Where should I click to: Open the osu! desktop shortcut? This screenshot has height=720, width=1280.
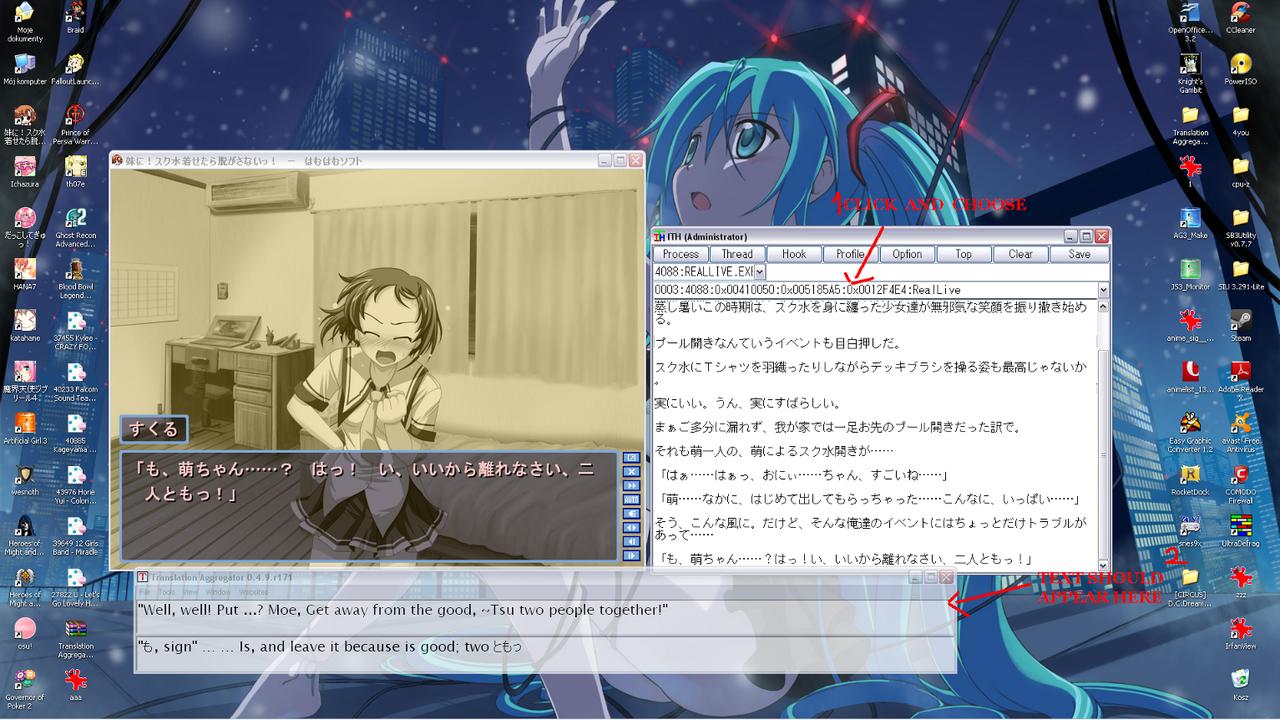[x=24, y=630]
